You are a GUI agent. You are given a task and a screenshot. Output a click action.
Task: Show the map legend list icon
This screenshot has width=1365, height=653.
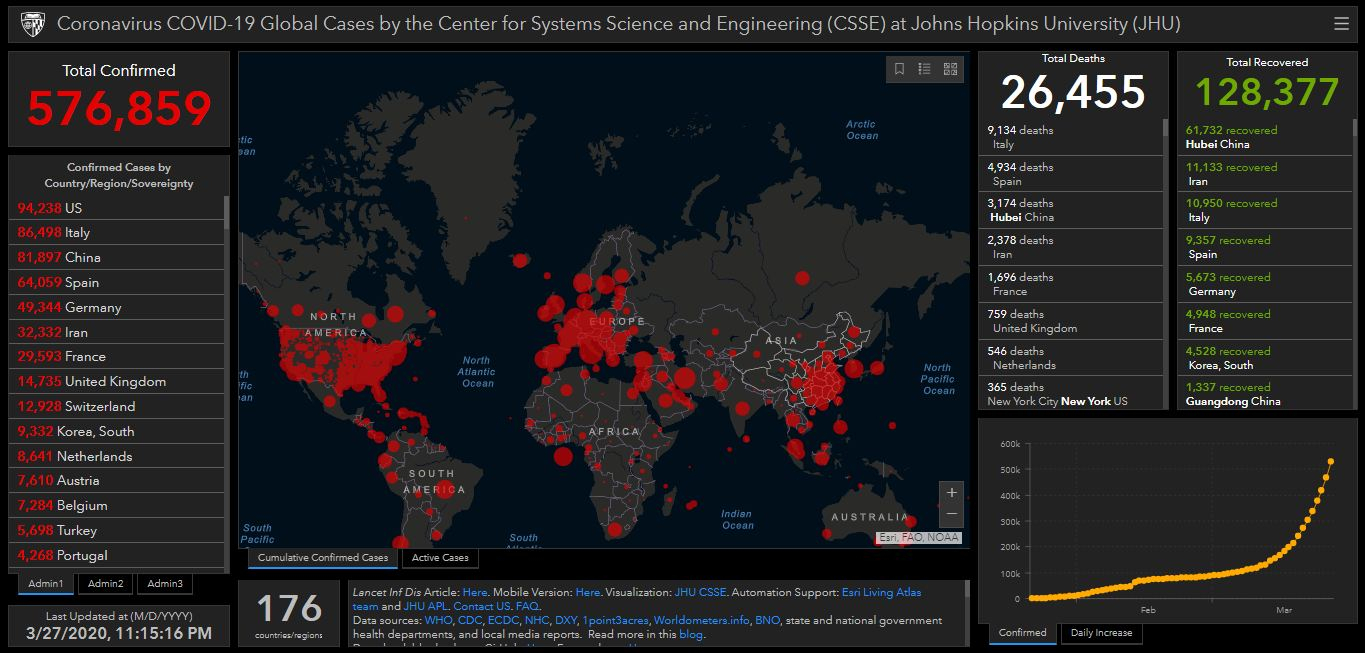tap(924, 69)
